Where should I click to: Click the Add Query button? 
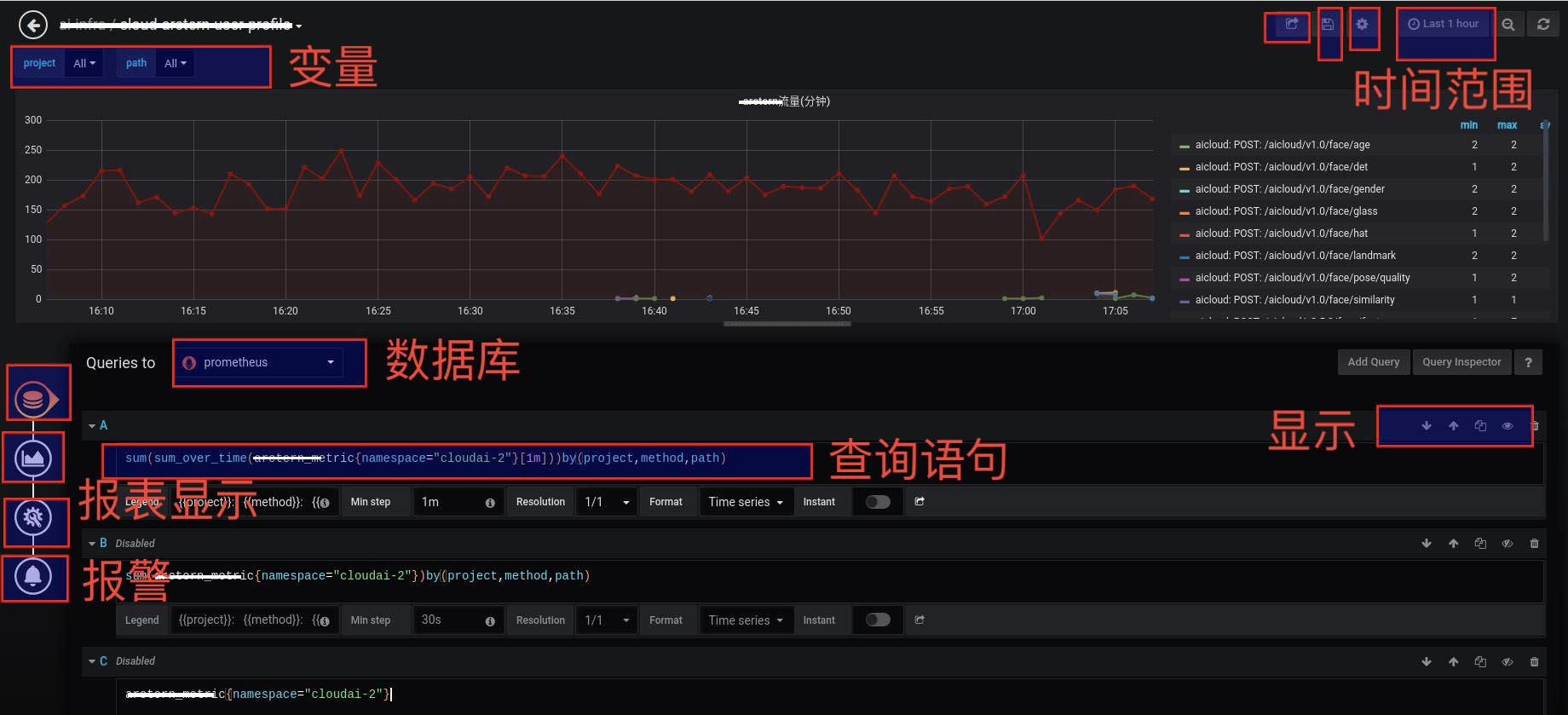[x=1374, y=362]
